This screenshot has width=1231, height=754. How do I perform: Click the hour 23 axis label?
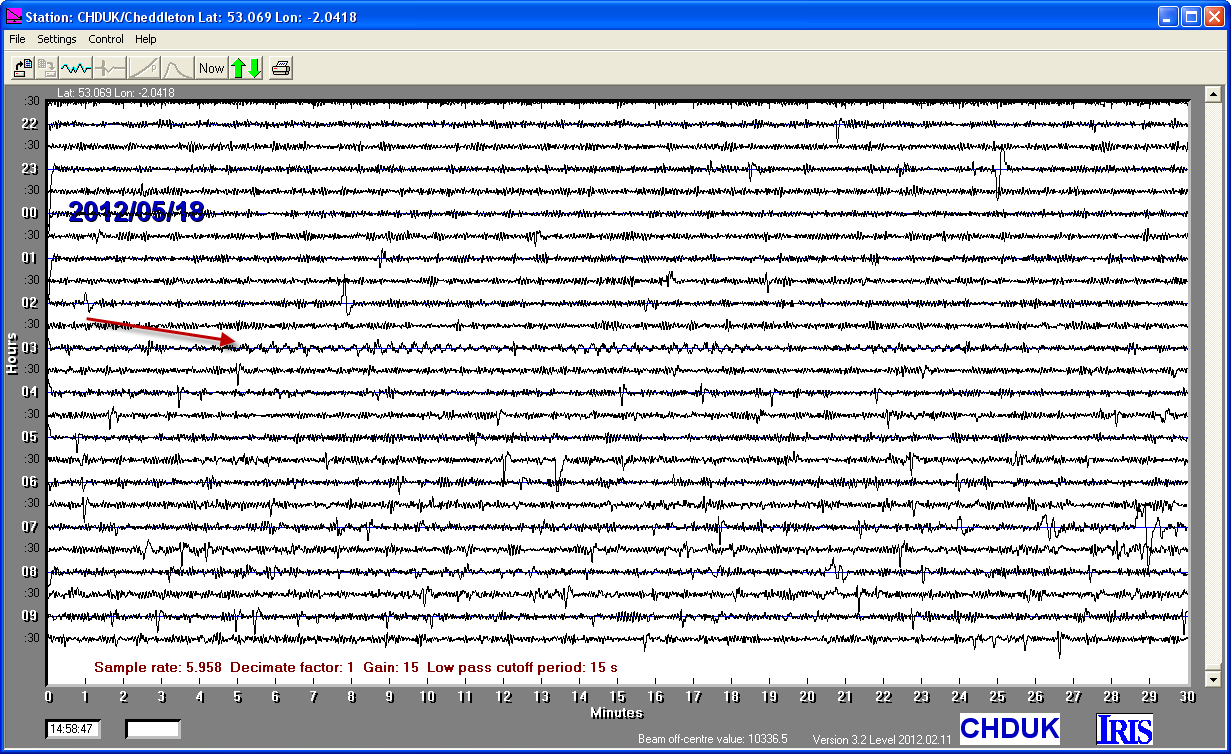coord(29,168)
